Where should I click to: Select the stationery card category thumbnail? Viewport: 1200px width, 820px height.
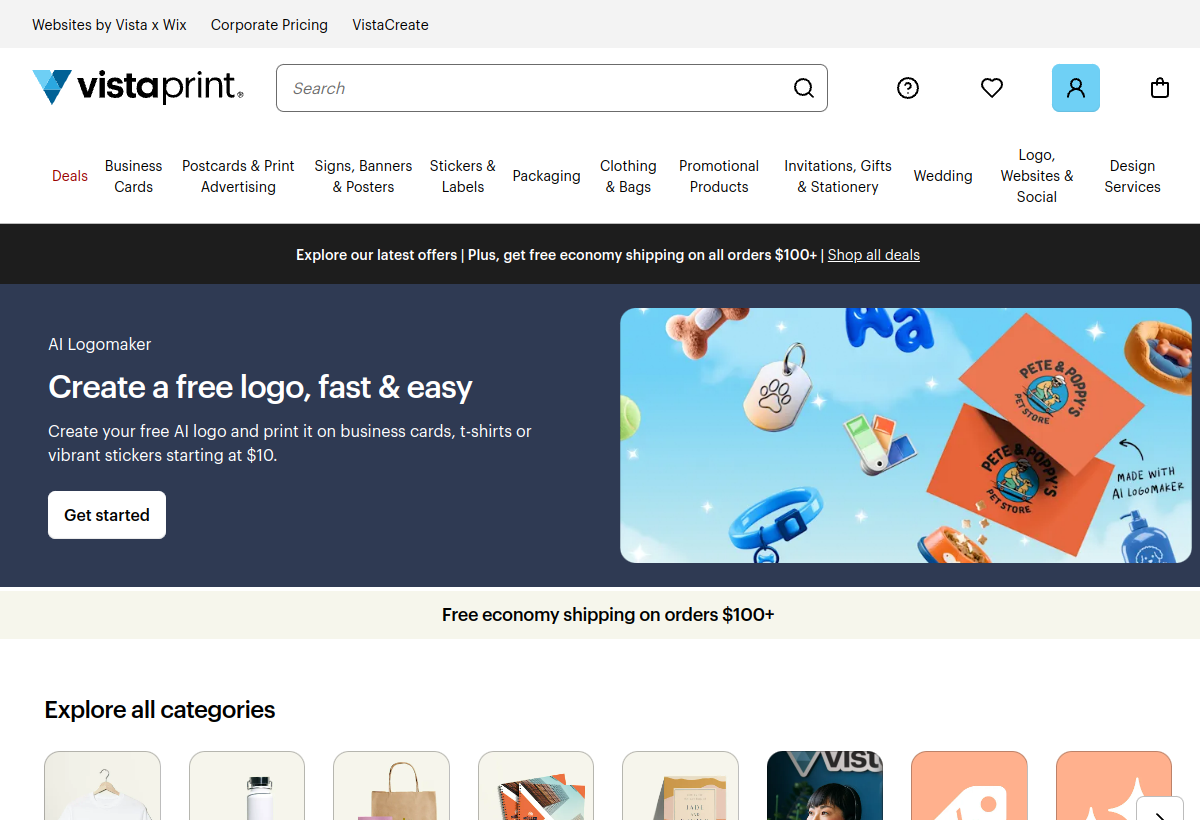click(680, 786)
